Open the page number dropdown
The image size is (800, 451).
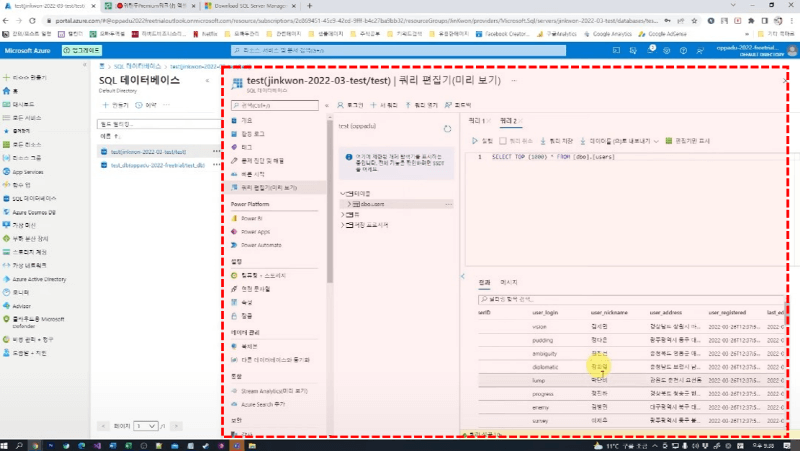click(x=145, y=426)
